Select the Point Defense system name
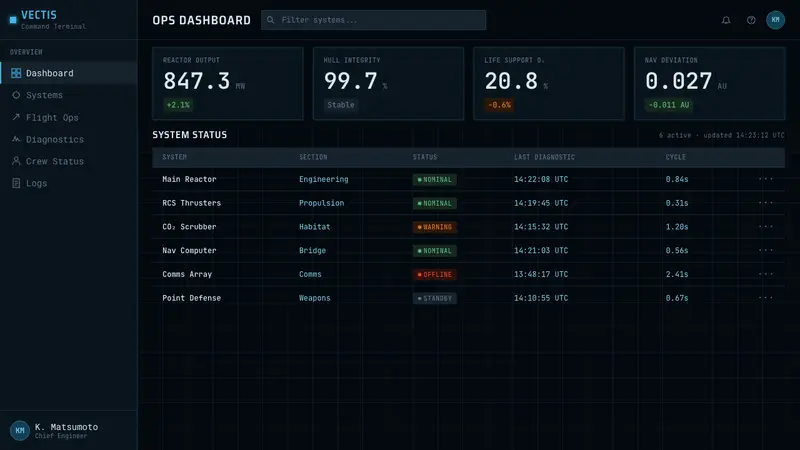800x450 pixels. (x=191, y=298)
